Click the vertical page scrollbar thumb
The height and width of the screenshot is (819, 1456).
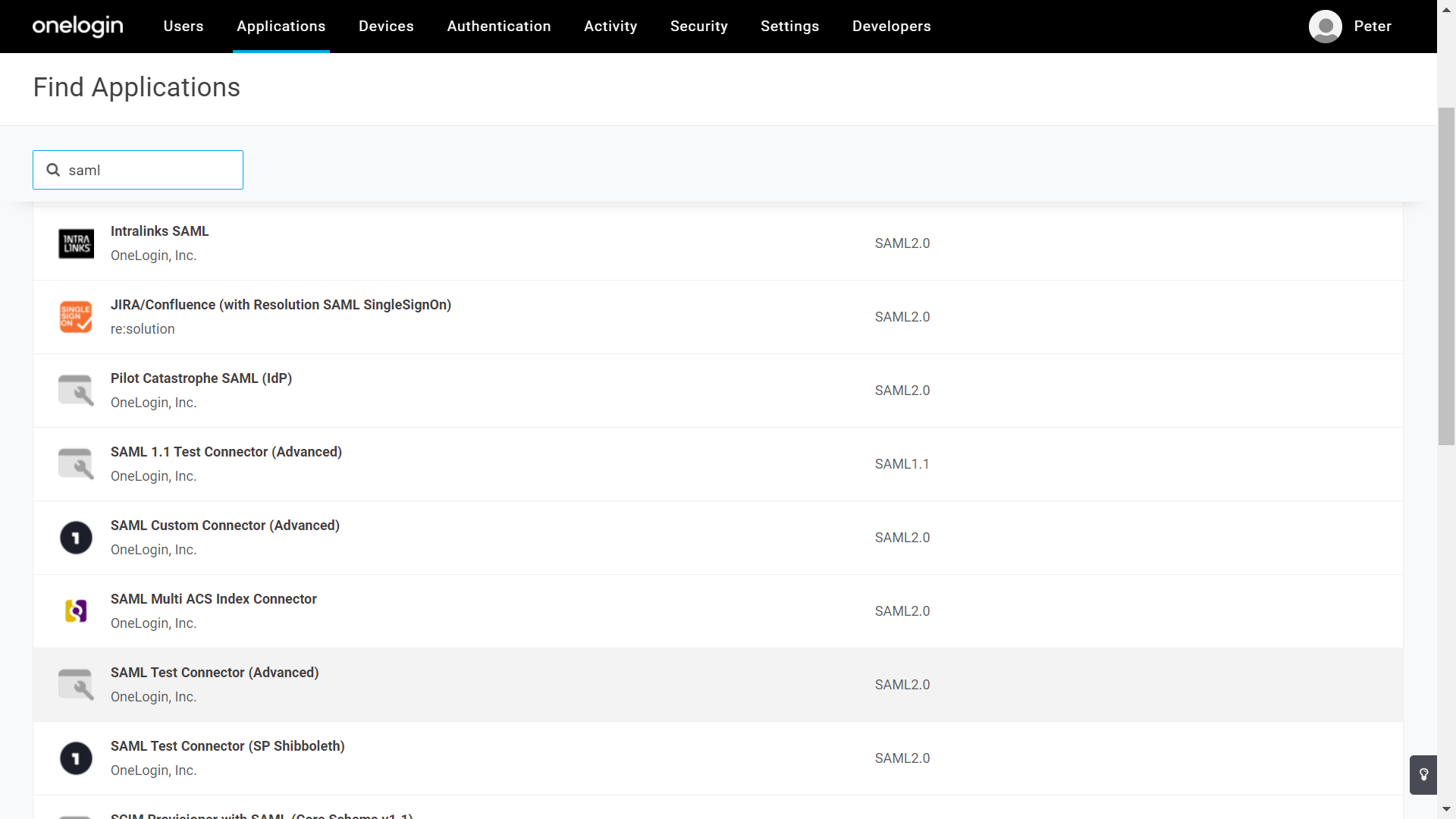point(1446,276)
